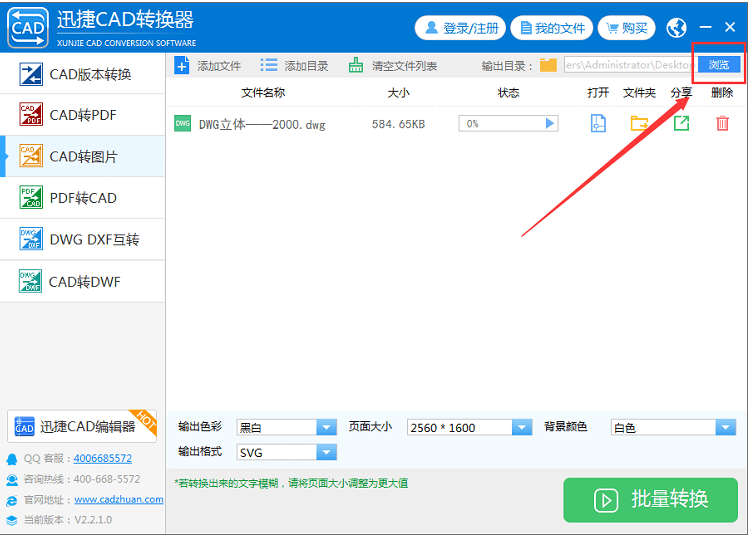Select the CAD转图片 sidebar item
The height and width of the screenshot is (538, 752).
point(82,157)
